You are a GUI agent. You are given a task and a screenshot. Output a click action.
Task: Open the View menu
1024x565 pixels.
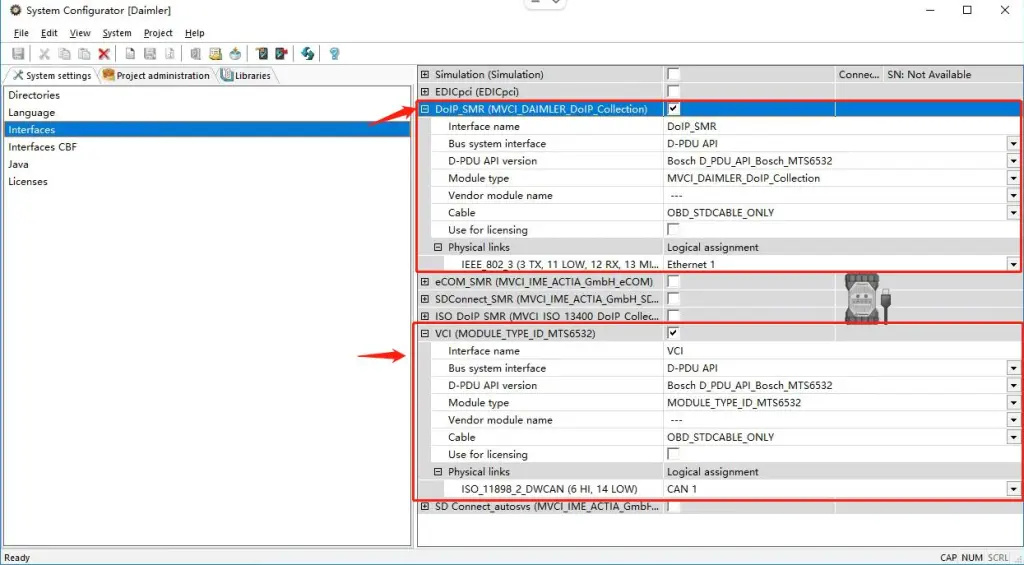point(80,33)
